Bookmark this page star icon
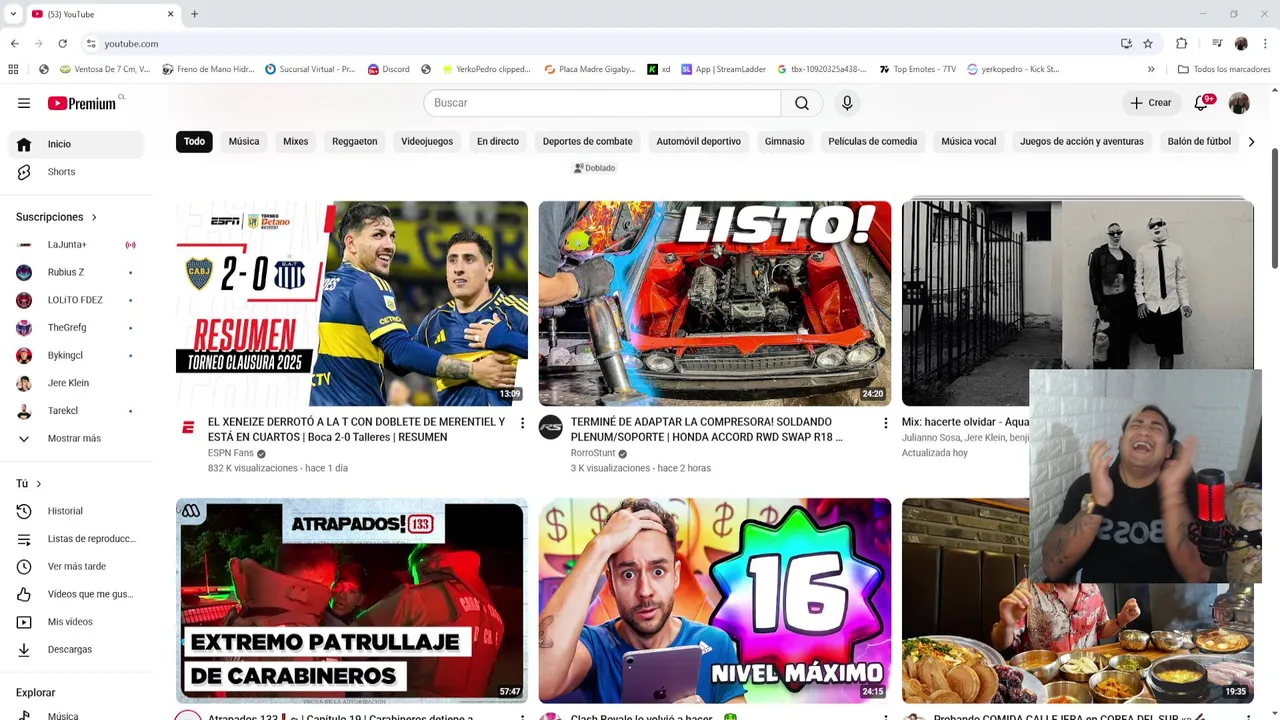Image resolution: width=1280 pixels, height=720 pixels. point(1148,44)
